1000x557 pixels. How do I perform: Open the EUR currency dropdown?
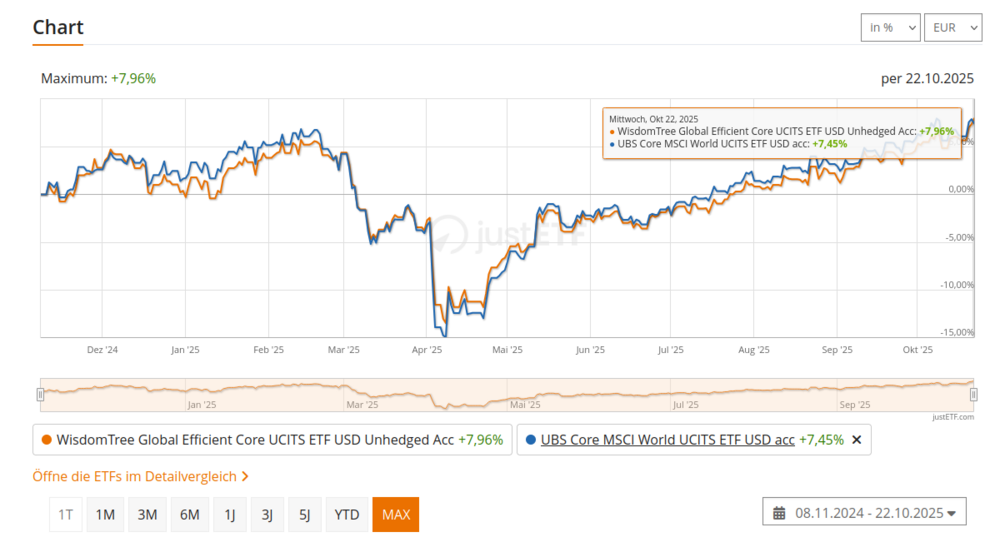[953, 28]
